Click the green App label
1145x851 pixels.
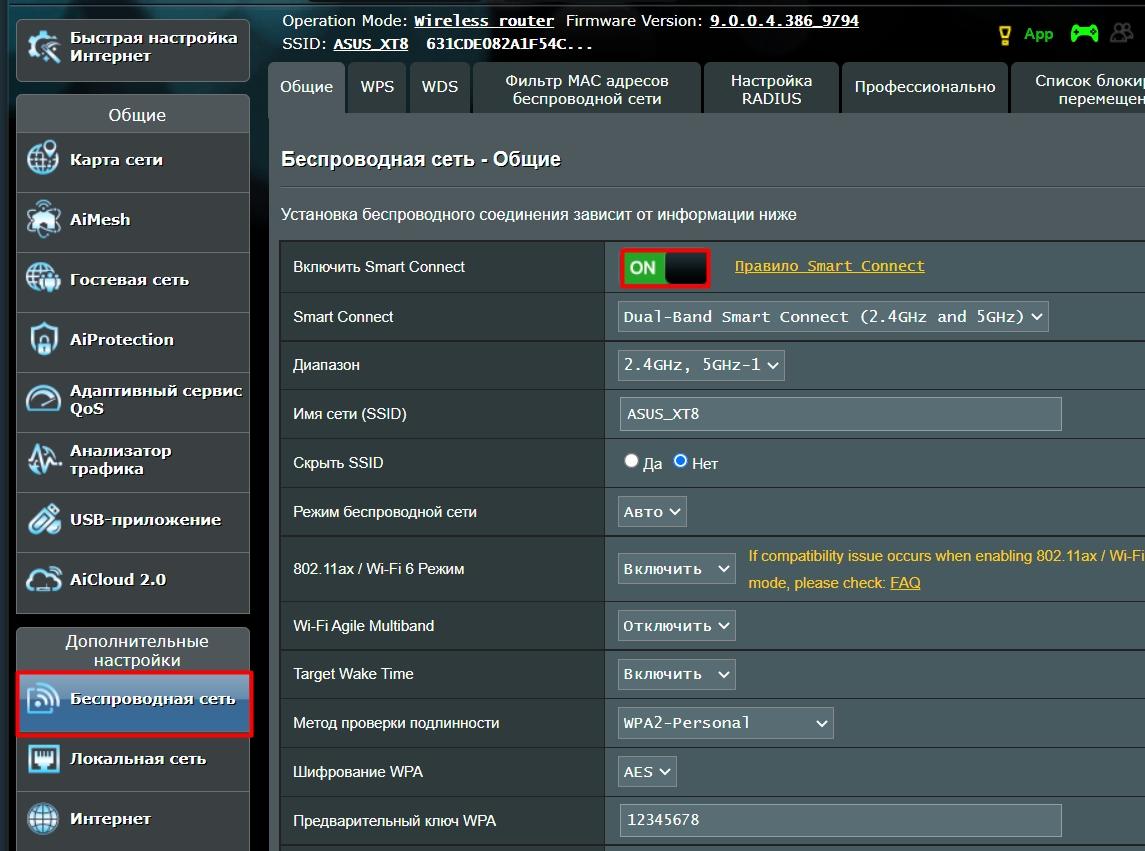tap(1038, 34)
